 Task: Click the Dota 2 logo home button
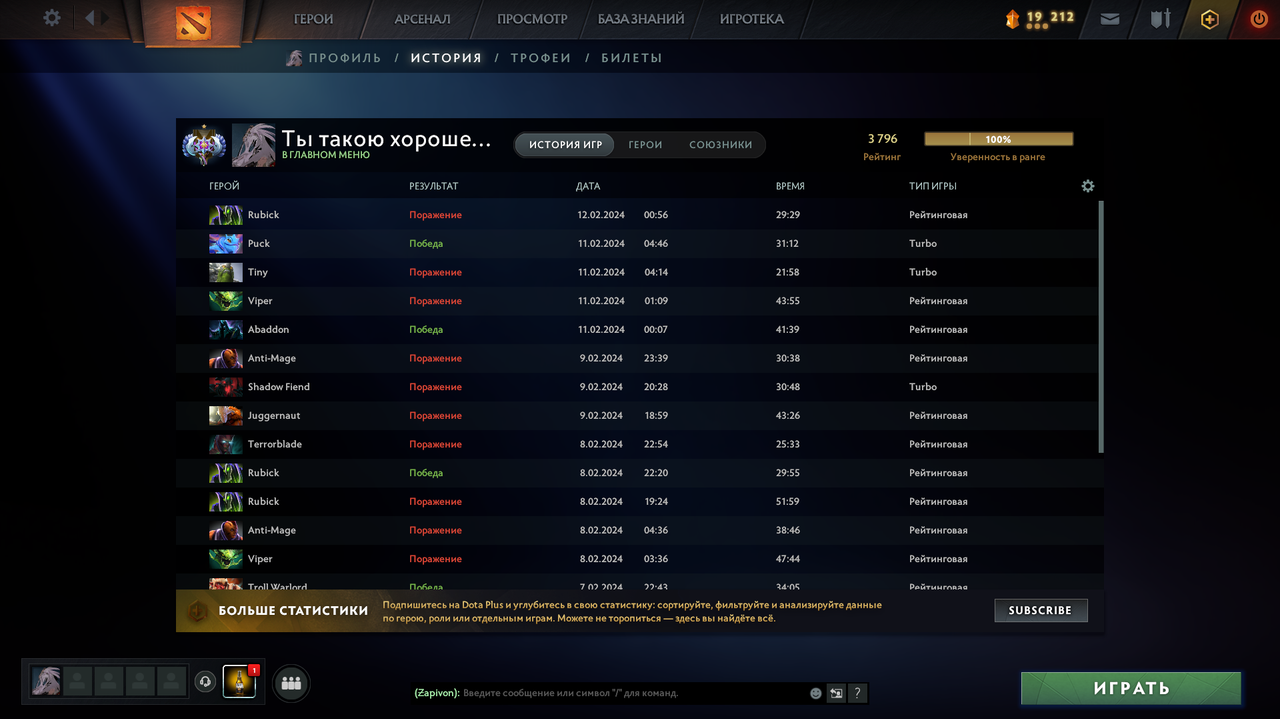pyautogui.click(x=193, y=22)
